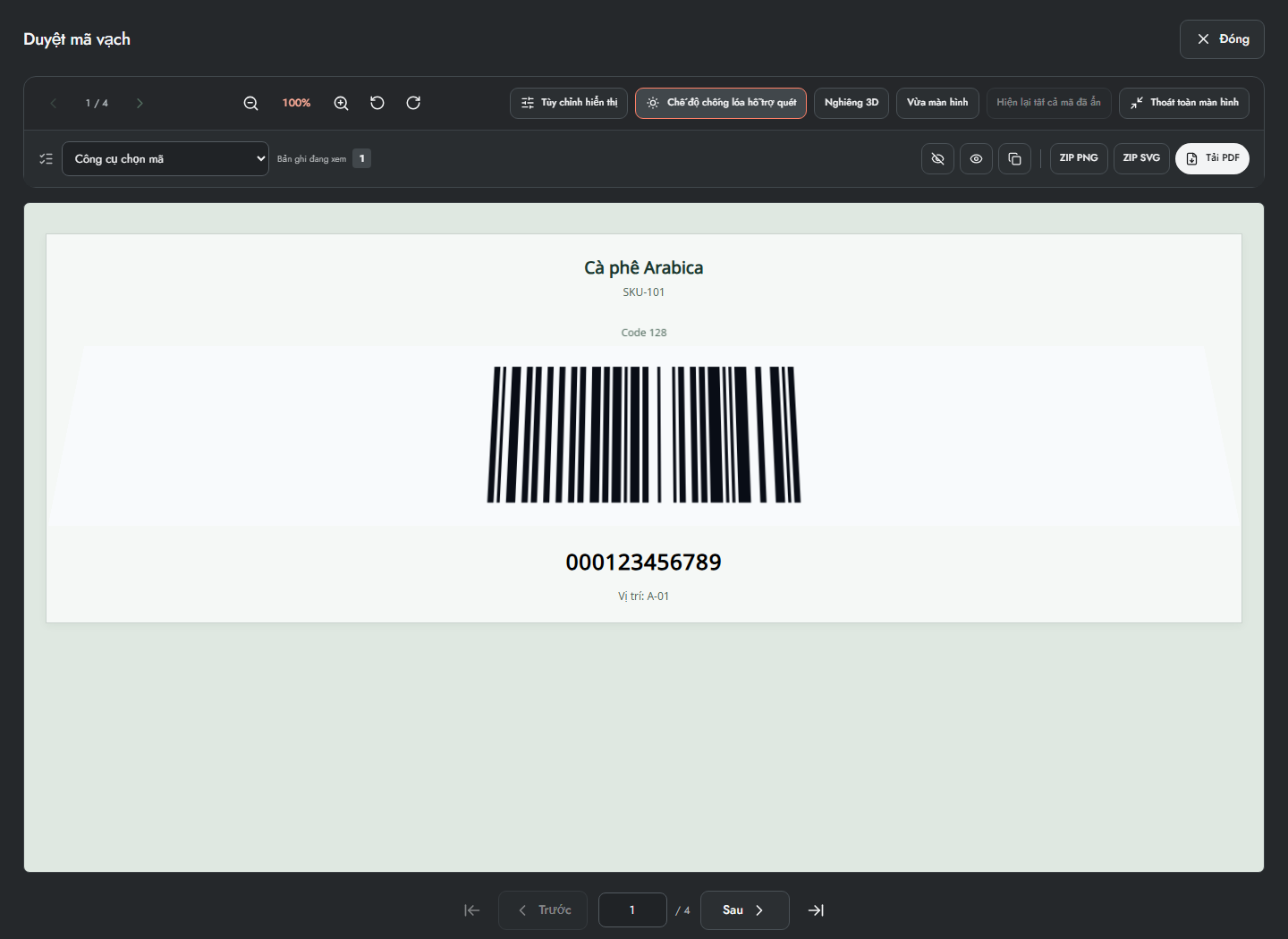Close the dialog with Đóng

(1222, 39)
